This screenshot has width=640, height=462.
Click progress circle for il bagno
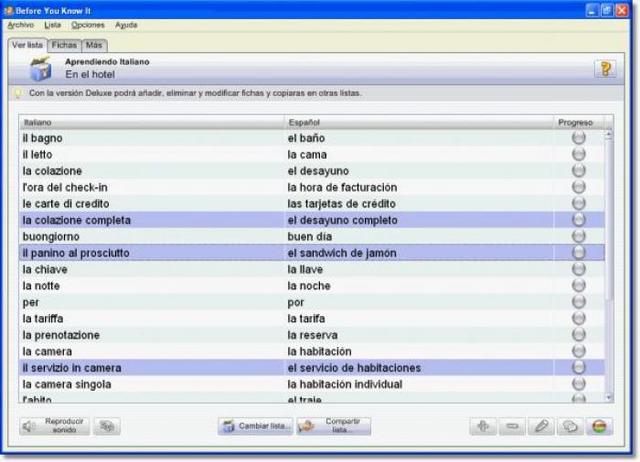point(579,138)
